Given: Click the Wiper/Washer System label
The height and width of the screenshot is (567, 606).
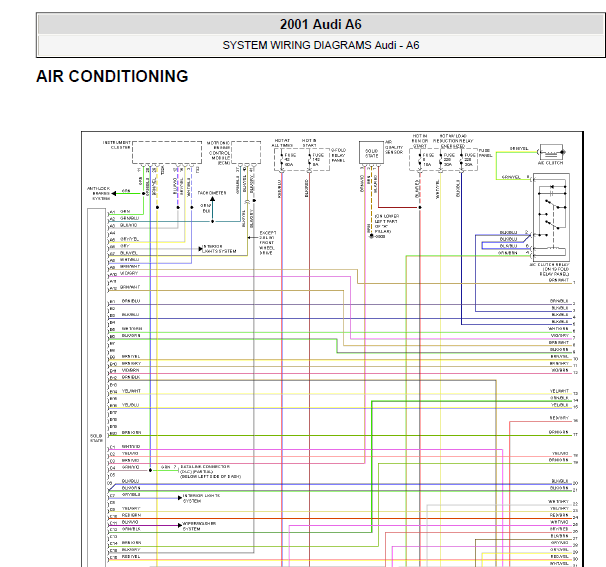Looking at the screenshot, I should 199,526.
